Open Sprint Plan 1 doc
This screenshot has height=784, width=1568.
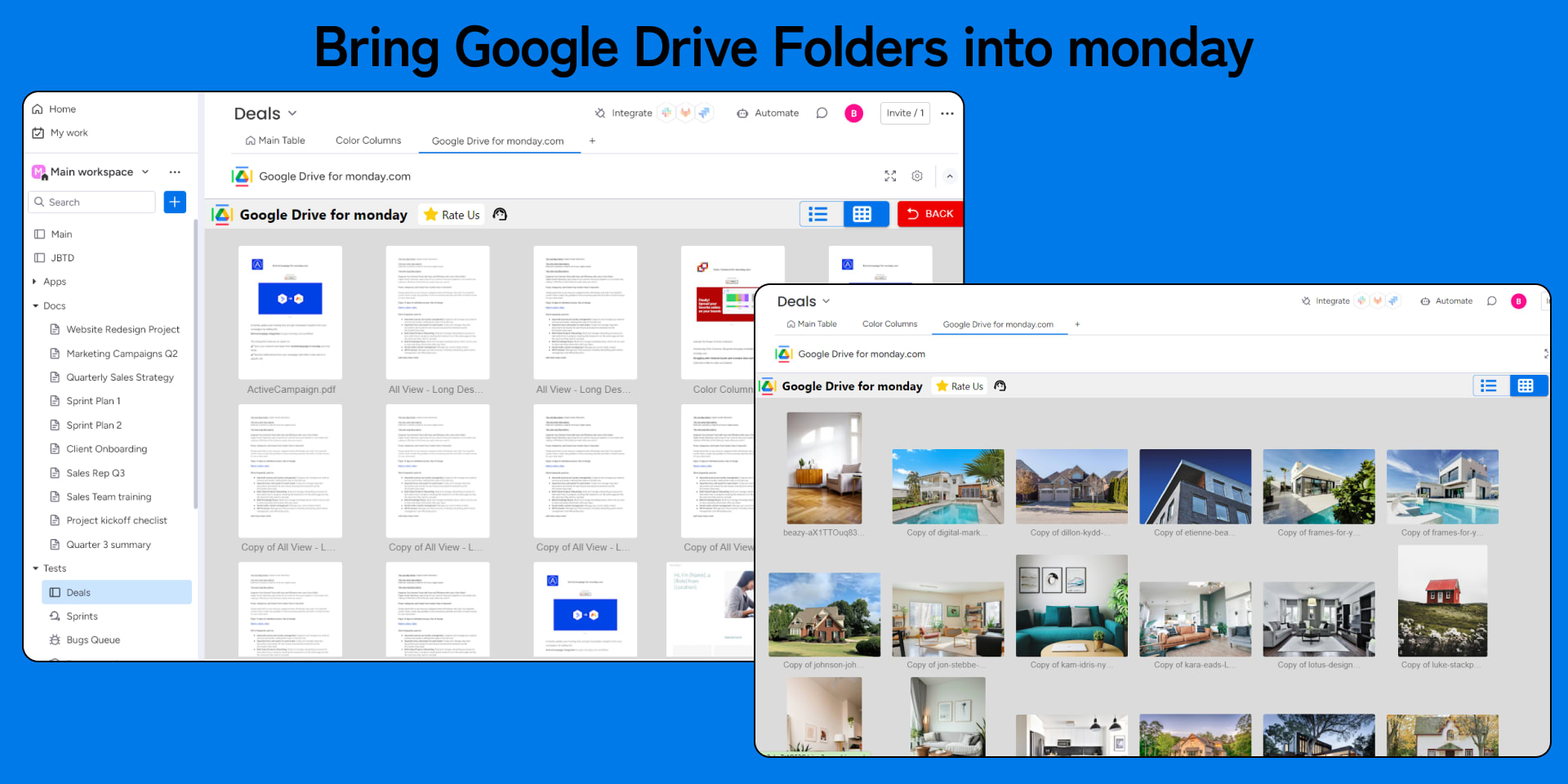85,401
